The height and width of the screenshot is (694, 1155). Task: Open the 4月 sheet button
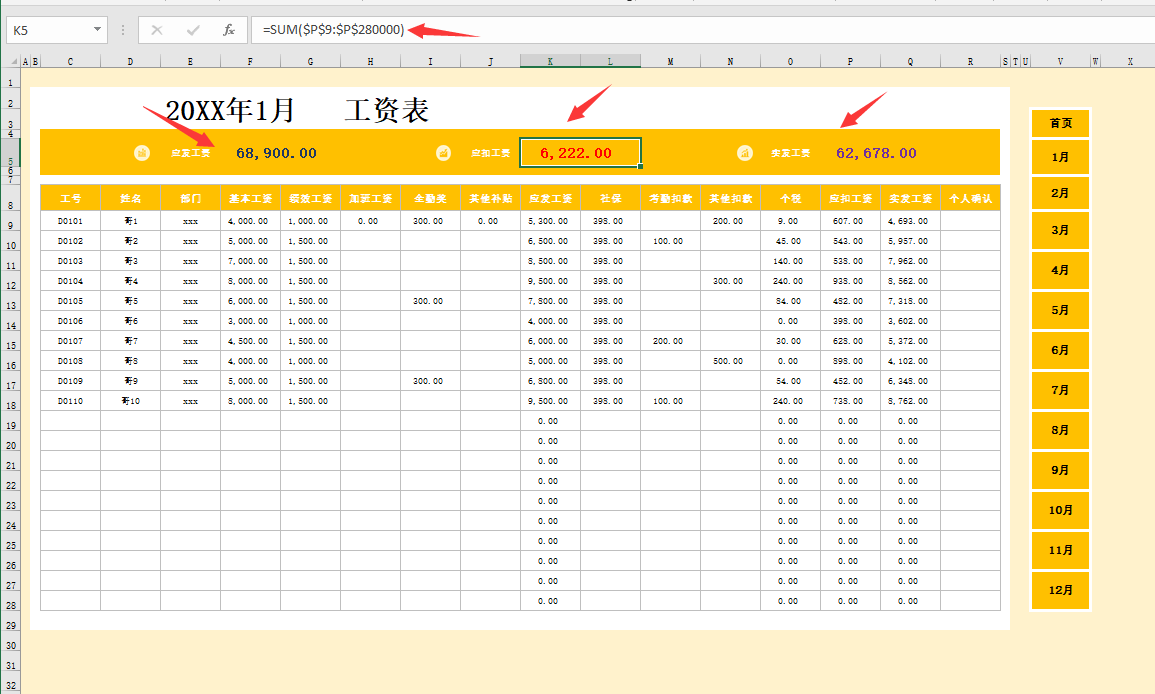1060,270
